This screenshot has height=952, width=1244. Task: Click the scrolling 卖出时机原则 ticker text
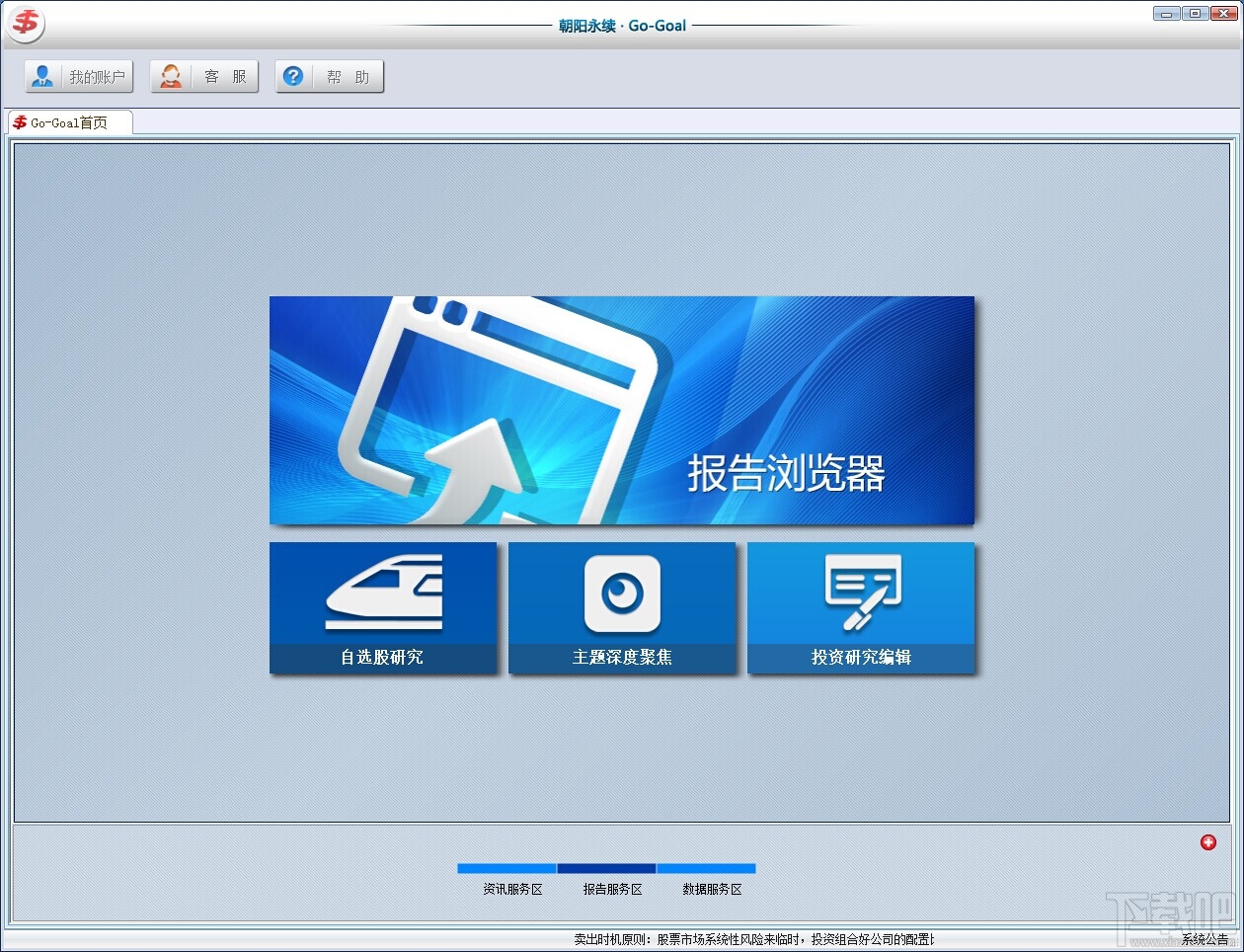(754, 940)
